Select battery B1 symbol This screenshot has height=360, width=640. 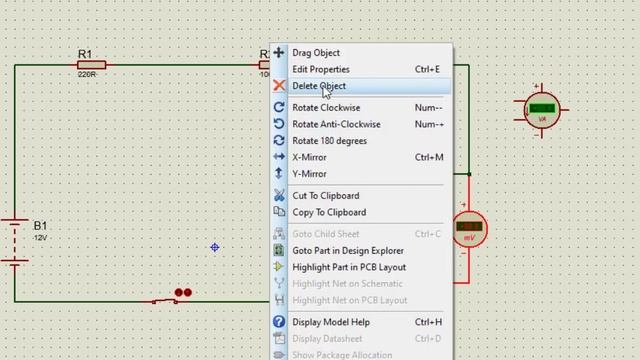[x=15, y=242]
